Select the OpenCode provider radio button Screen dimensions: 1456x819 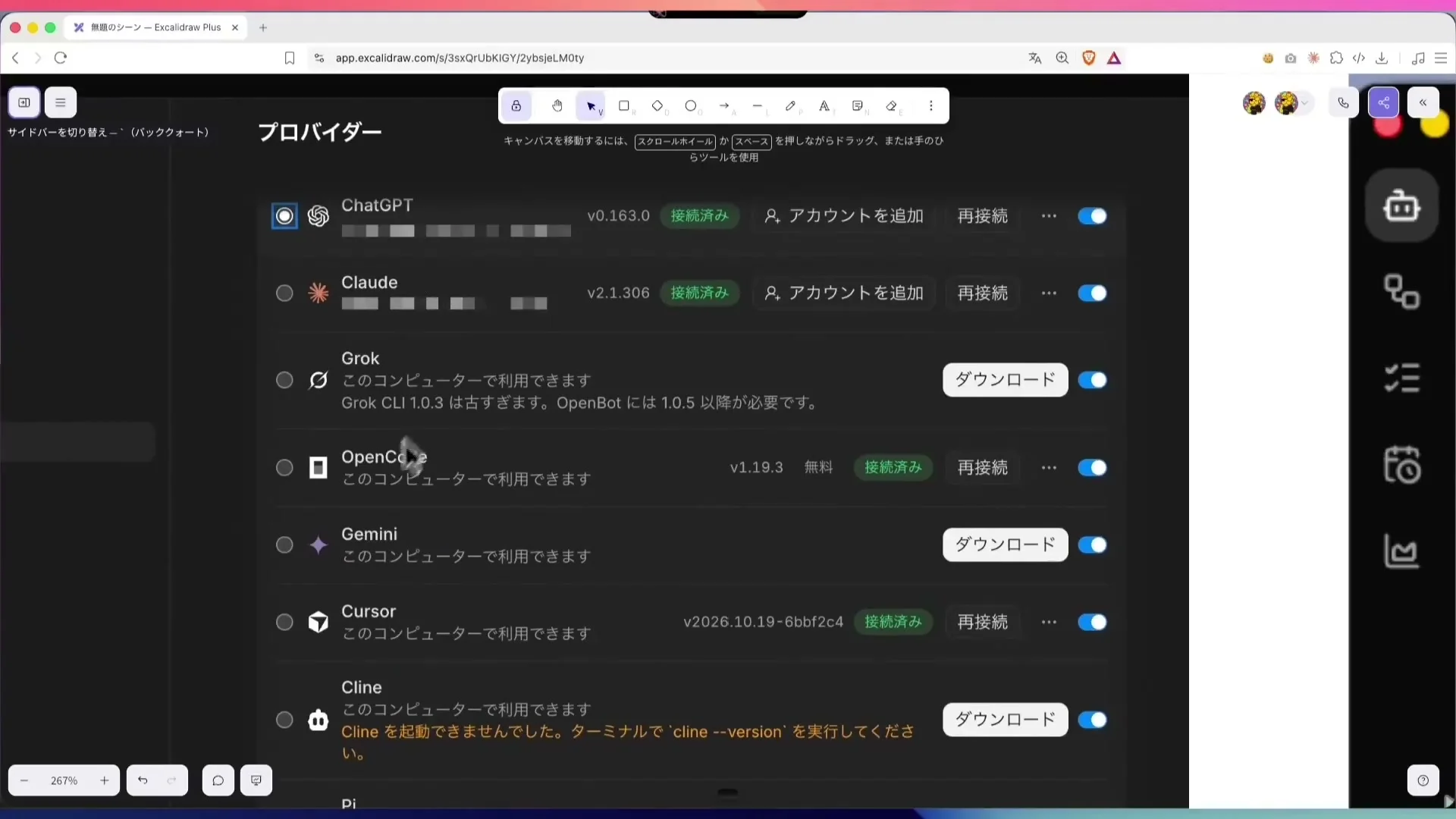click(x=284, y=468)
